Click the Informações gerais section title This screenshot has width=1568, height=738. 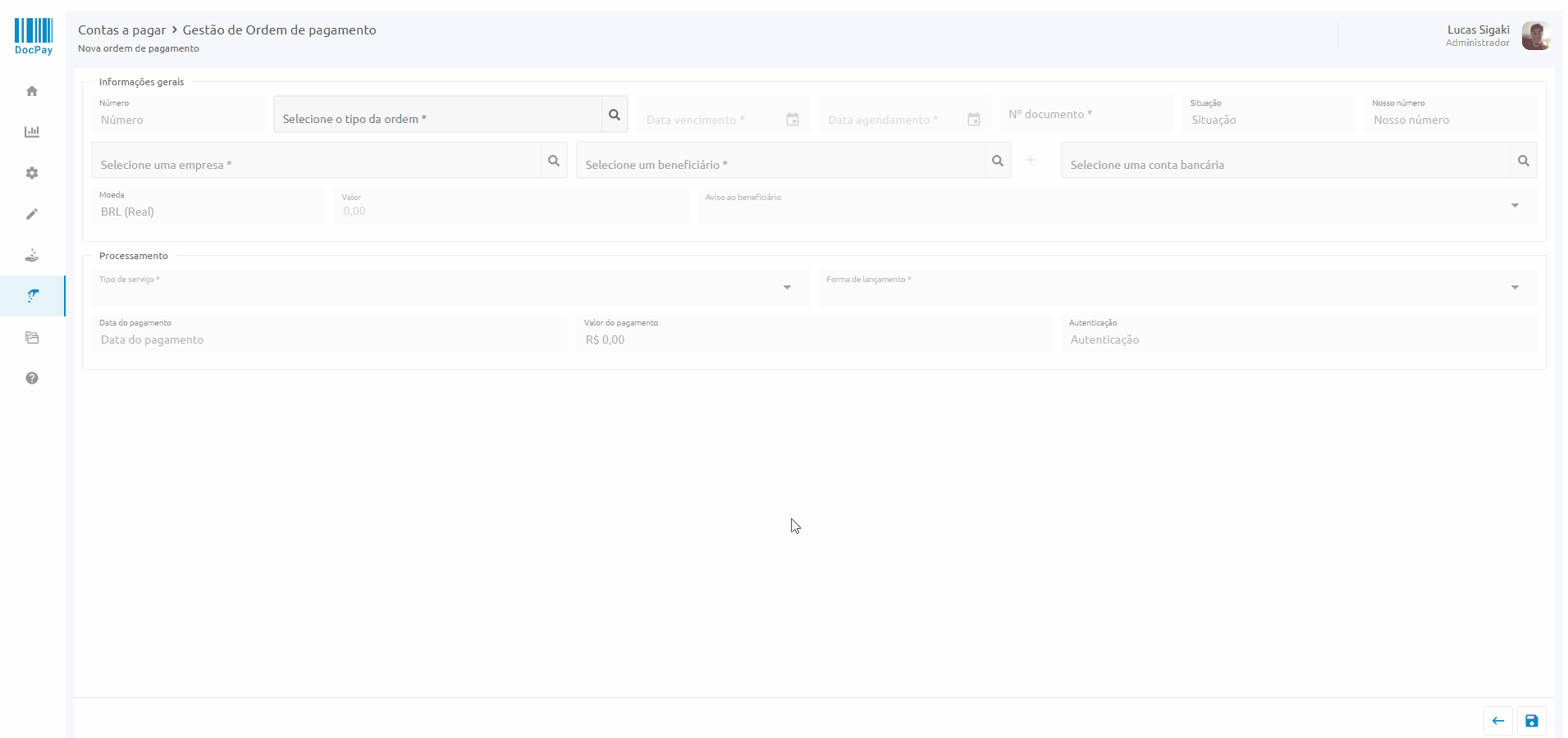point(141,82)
